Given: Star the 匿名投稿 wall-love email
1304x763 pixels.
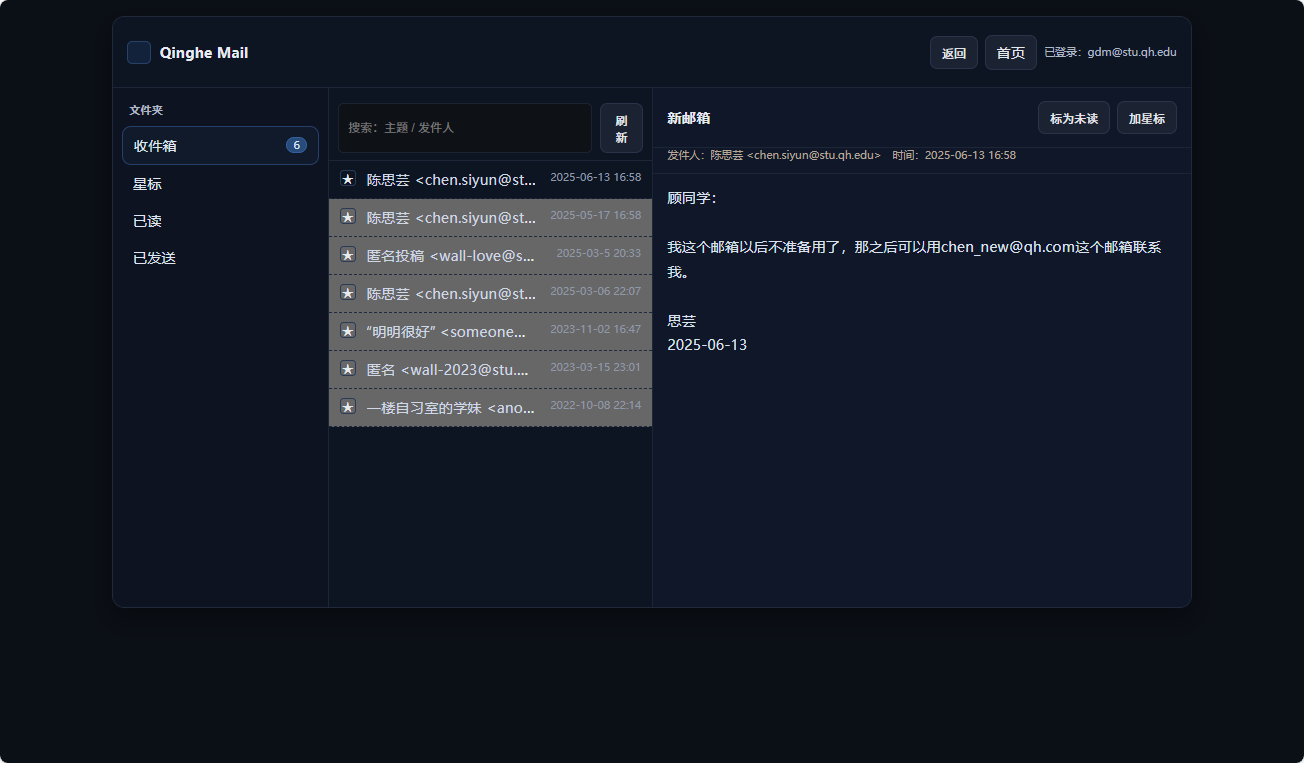Looking at the screenshot, I should (348, 255).
